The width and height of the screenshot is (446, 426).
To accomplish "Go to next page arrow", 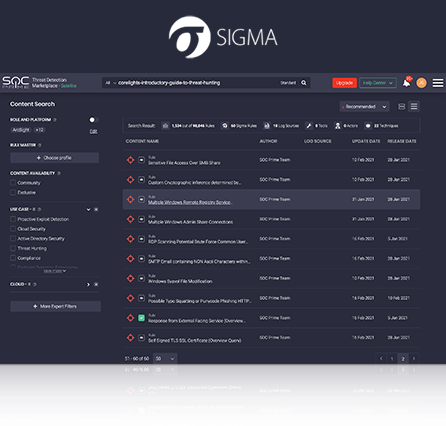I will click(x=414, y=359).
